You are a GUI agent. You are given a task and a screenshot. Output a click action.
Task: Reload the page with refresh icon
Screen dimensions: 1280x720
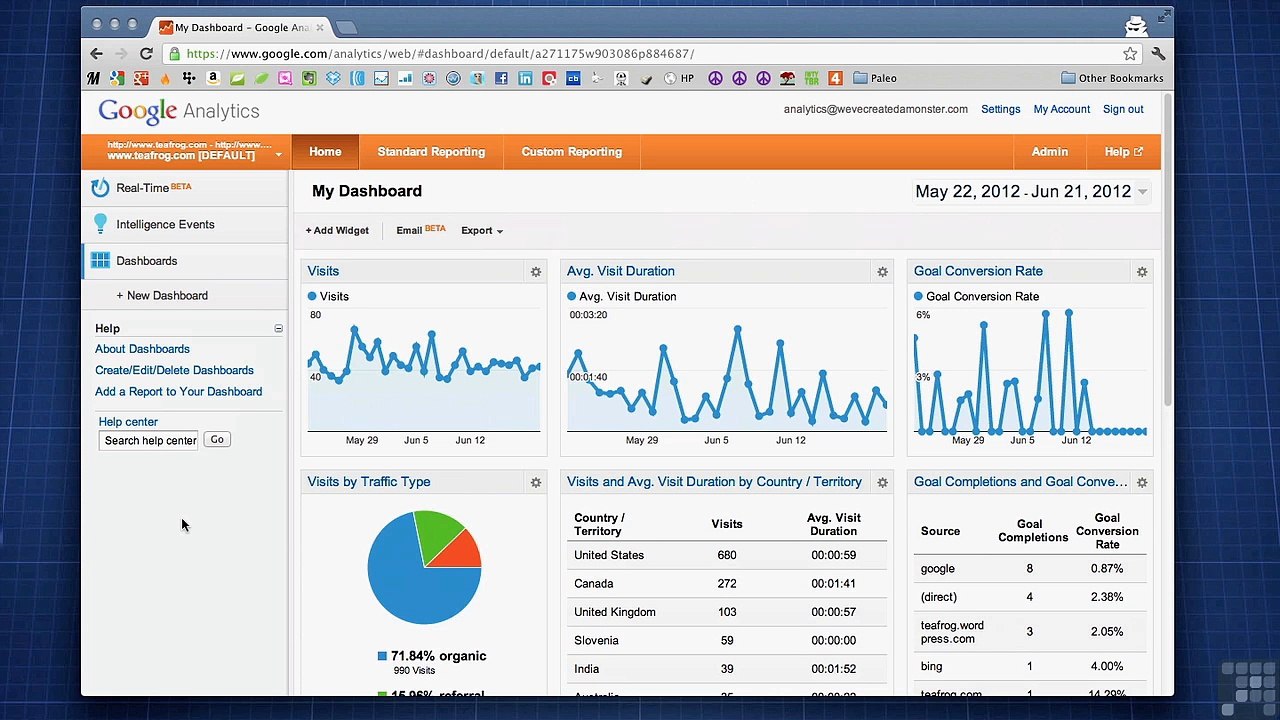pyautogui.click(x=146, y=54)
